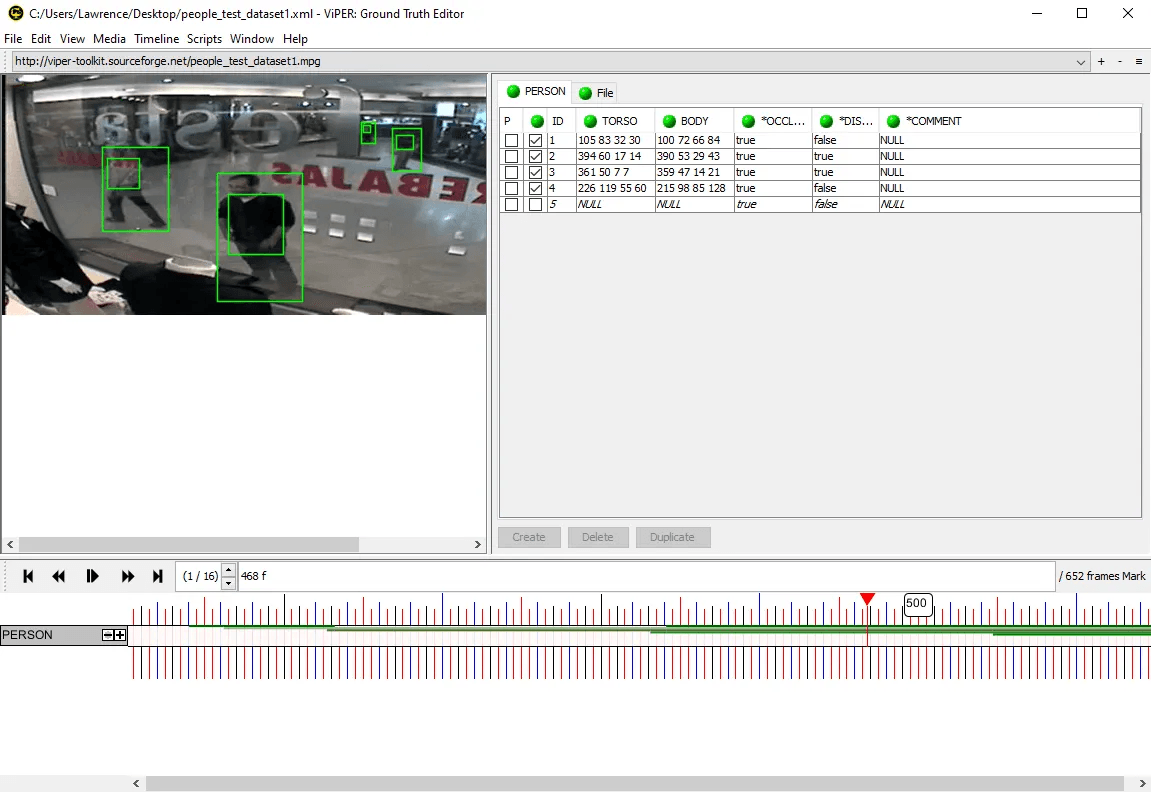Increment the frame step spinner up arrow

[229, 570]
